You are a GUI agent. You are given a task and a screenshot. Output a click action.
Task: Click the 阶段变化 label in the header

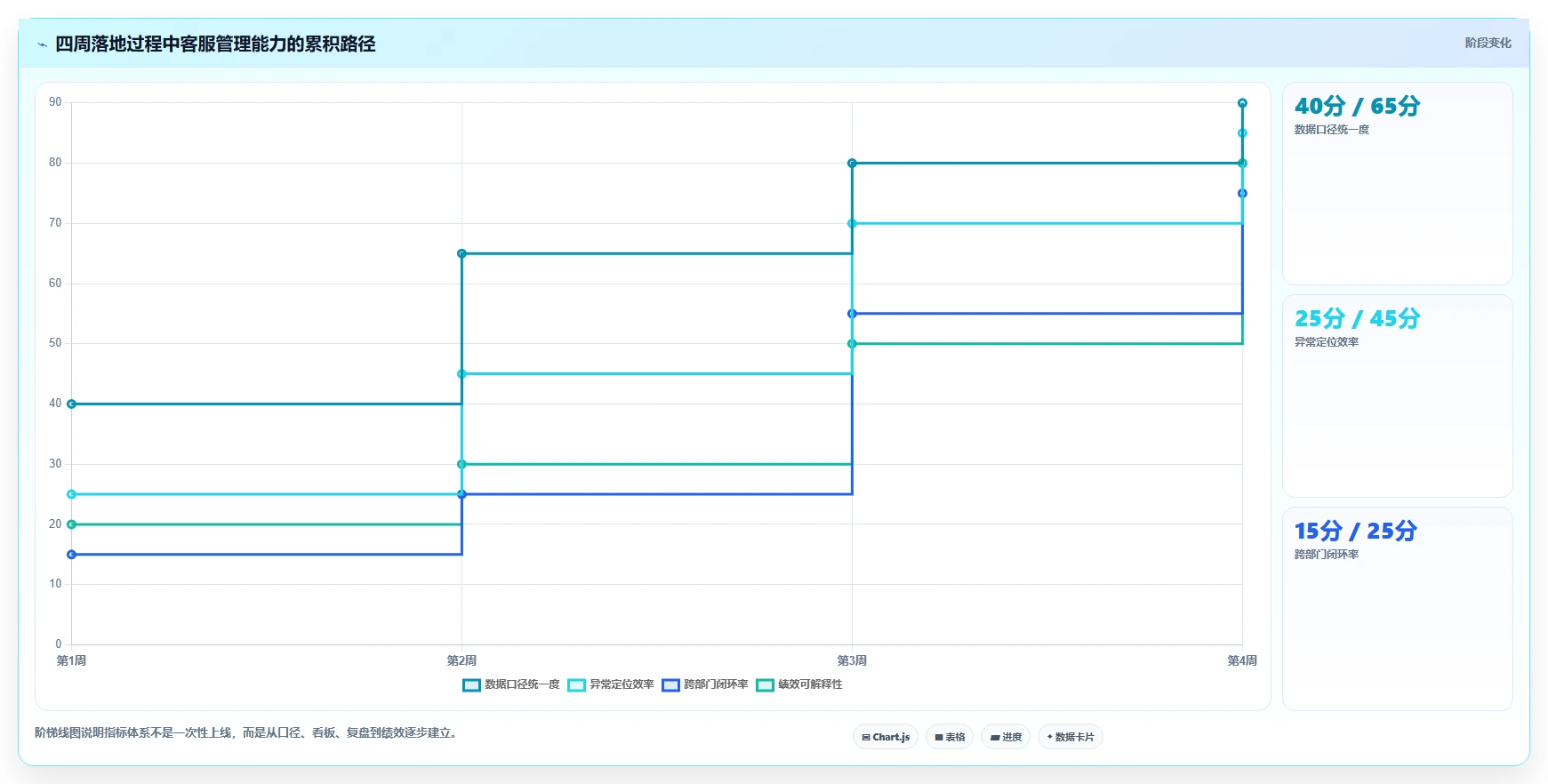coord(1488,43)
